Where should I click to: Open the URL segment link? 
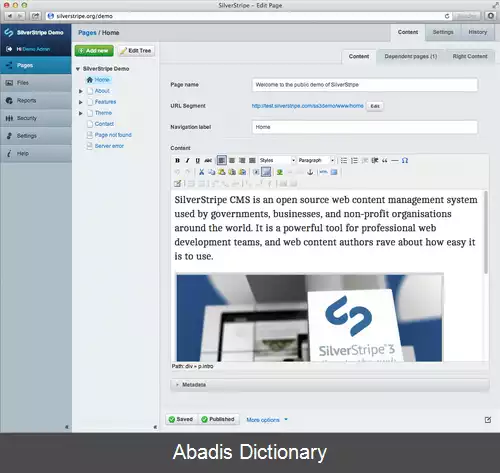(x=307, y=106)
